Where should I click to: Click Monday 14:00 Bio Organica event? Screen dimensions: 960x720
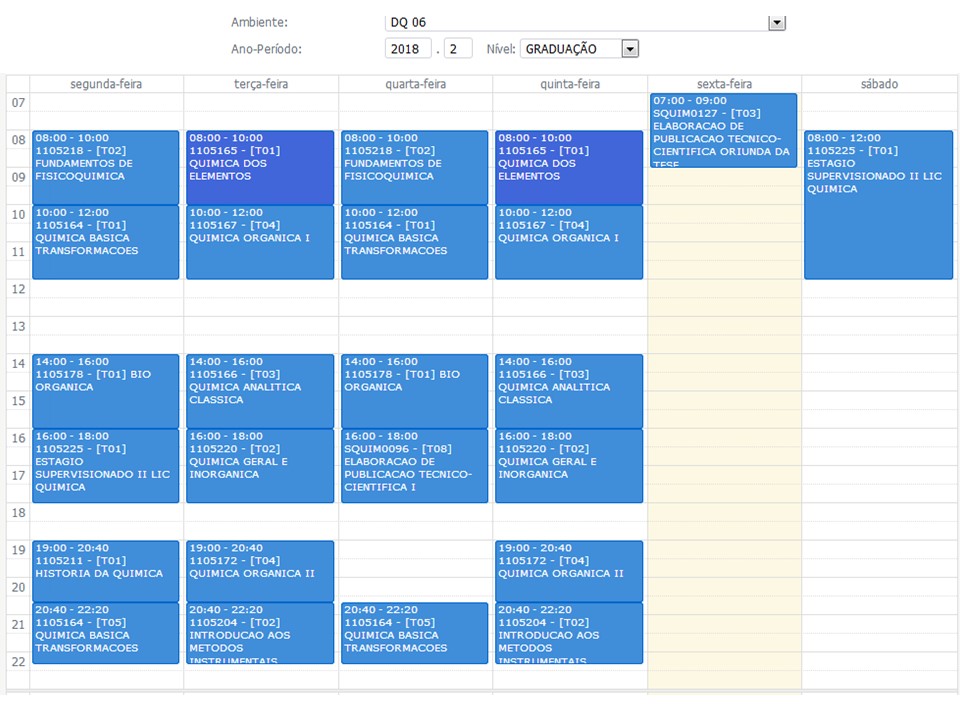[x=106, y=391]
